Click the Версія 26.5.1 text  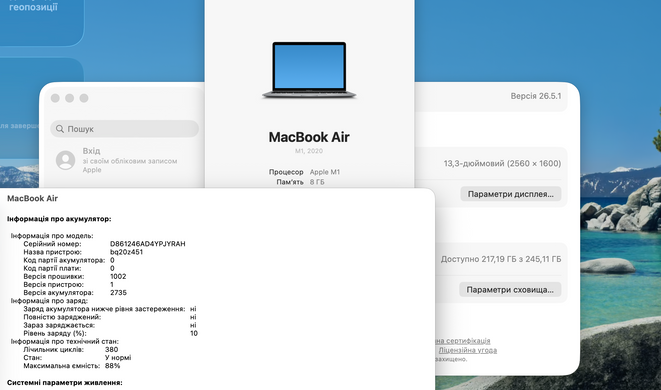[536, 96]
